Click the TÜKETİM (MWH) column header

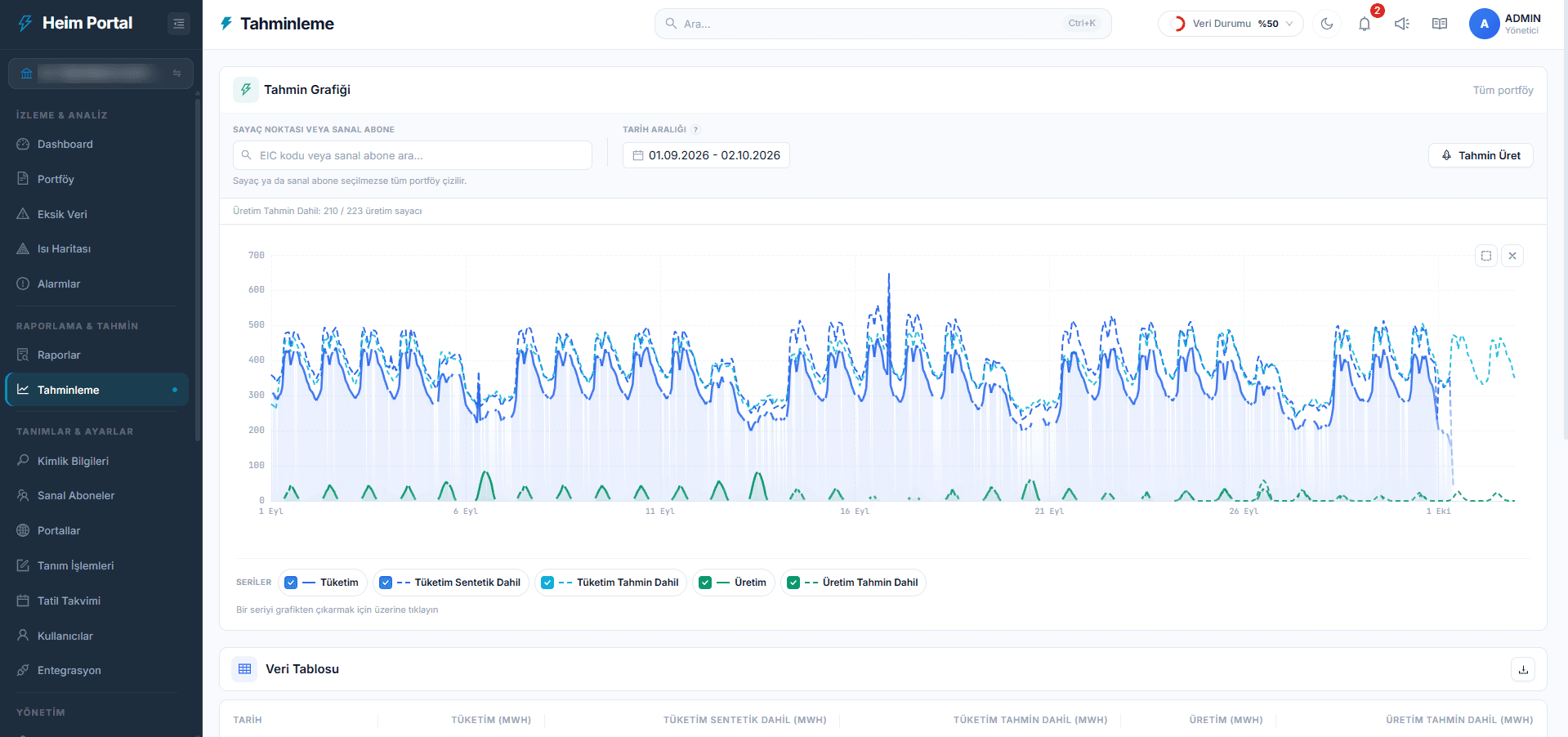tap(491, 720)
